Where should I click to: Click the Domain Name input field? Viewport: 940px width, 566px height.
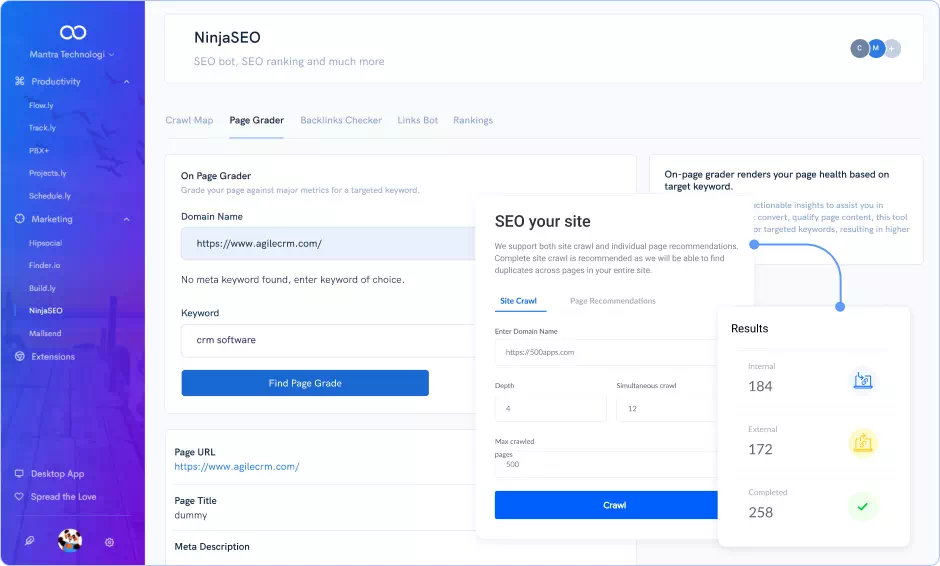[329, 243]
